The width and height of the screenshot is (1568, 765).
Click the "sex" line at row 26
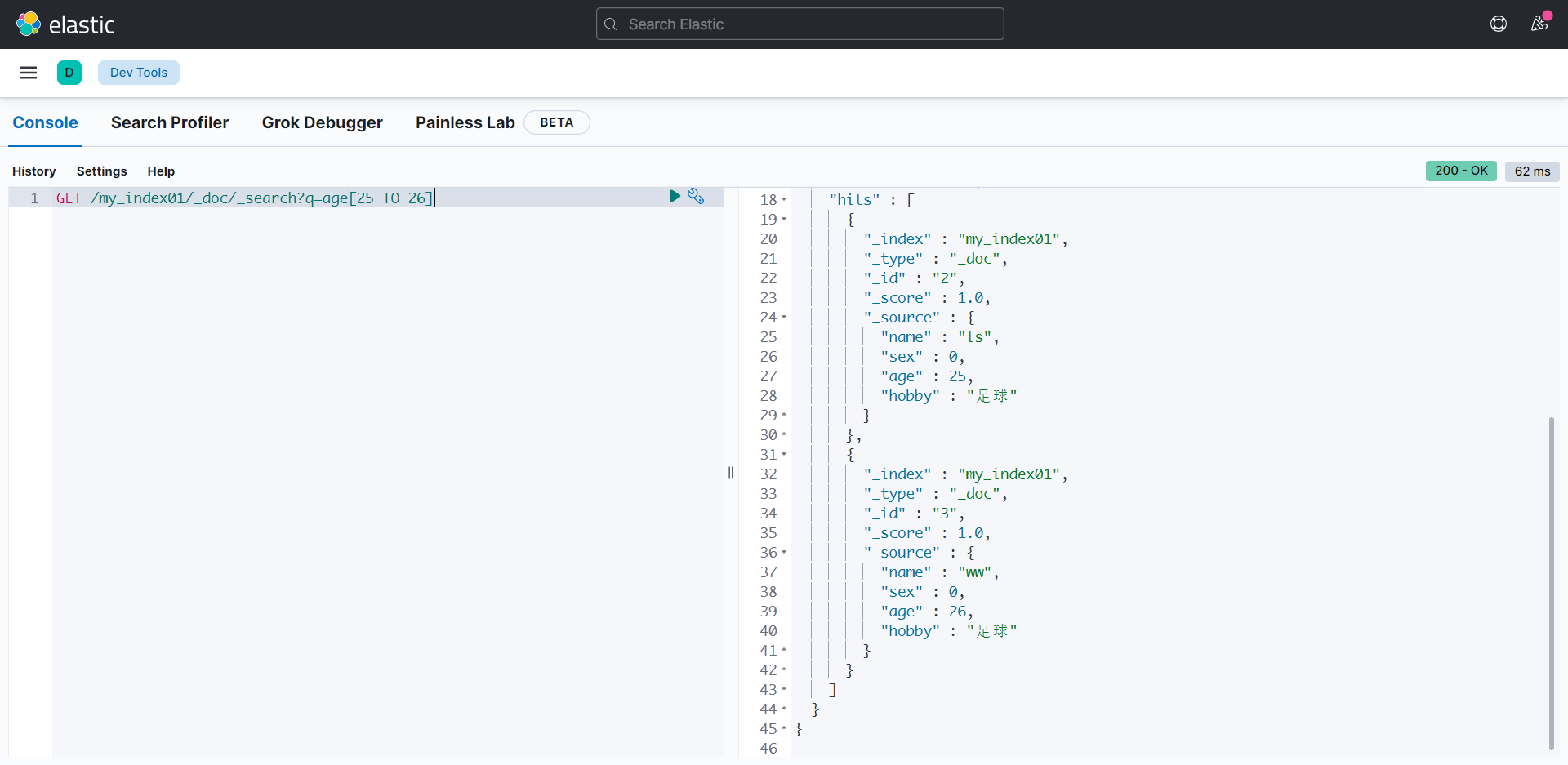coord(923,357)
